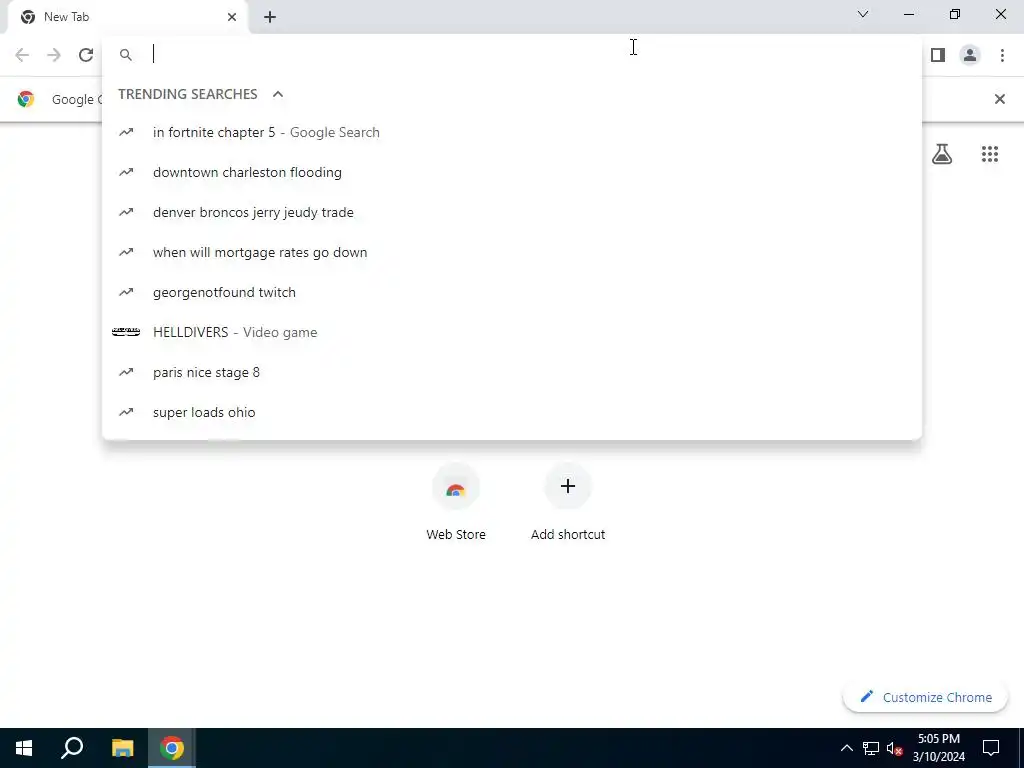
Task: Open Chrome three-dot menu
Action: 1002,55
